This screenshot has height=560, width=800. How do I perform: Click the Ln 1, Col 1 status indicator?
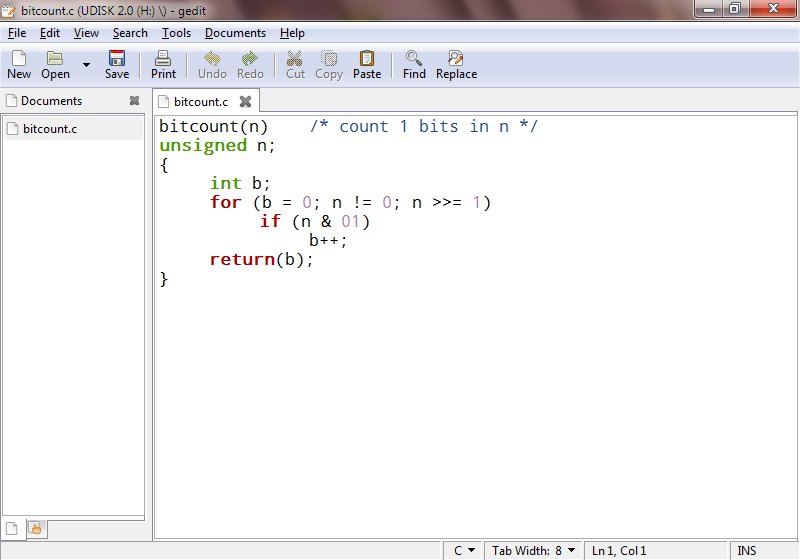pos(619,551)
